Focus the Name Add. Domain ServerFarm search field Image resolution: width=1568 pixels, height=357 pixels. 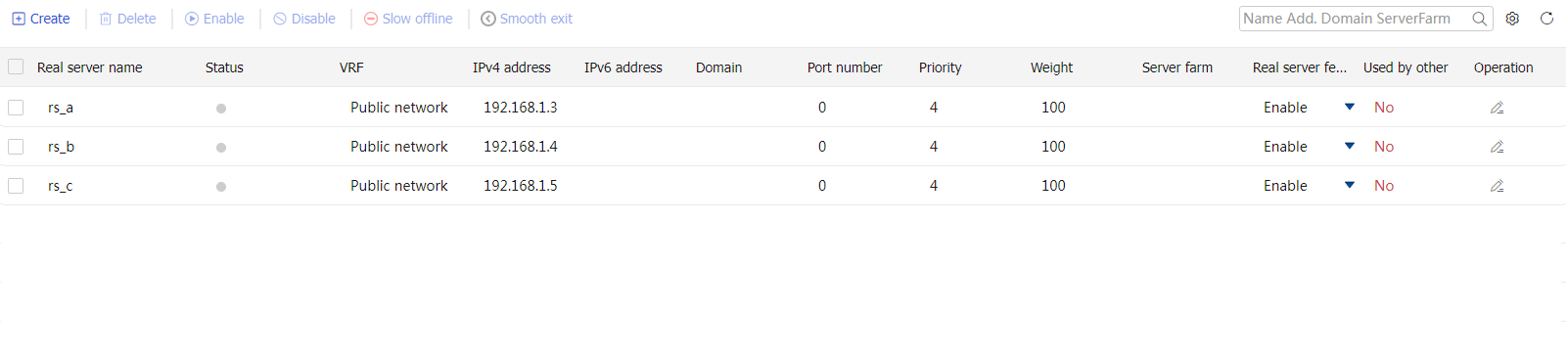pyautogui.click(x=1356, y=19)
